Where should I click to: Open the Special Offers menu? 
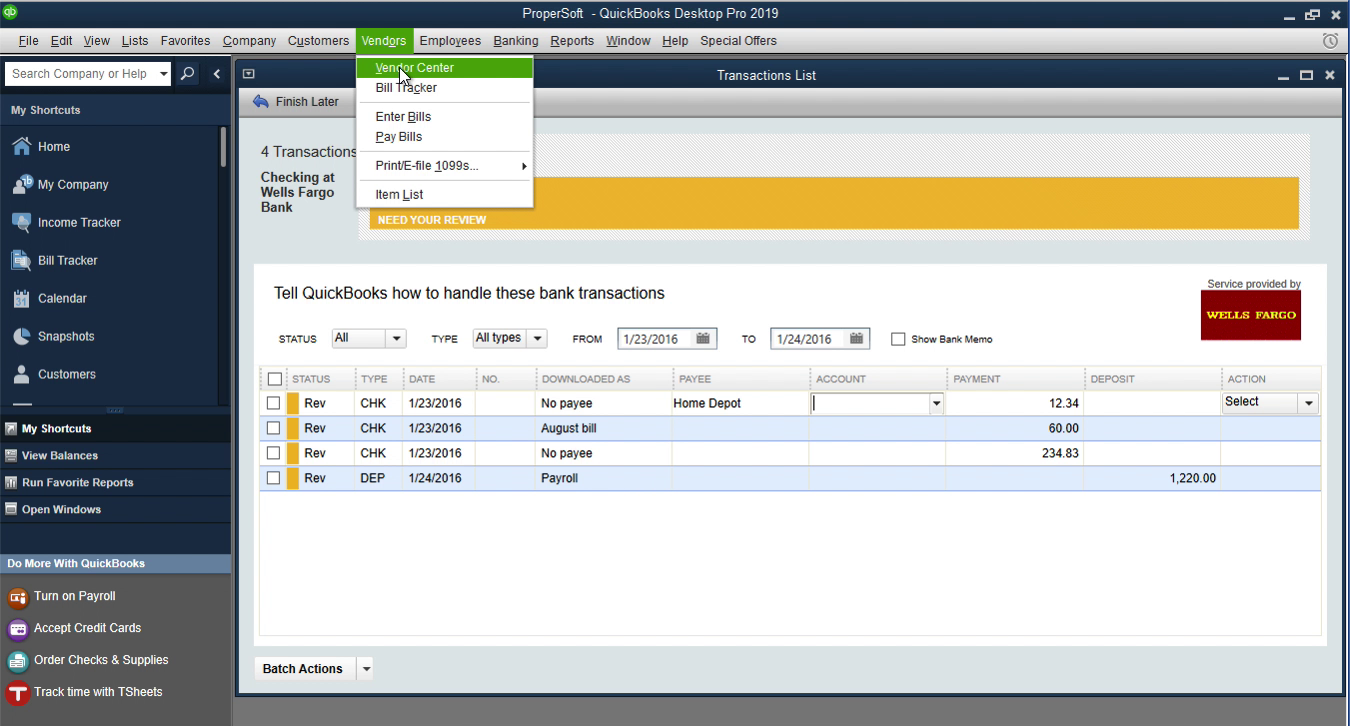[x=738, y=41]
